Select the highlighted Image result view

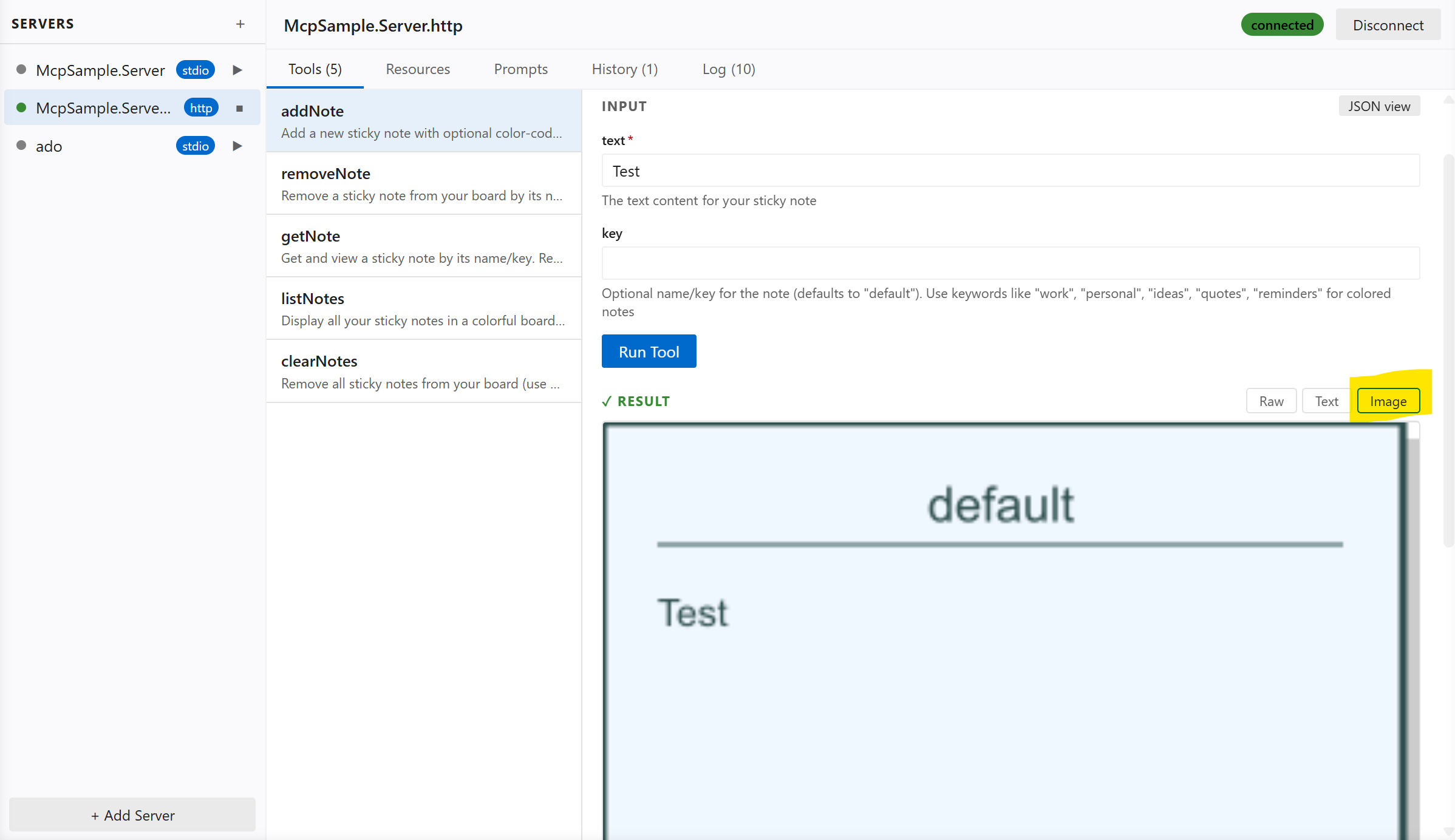(1389, 401)
